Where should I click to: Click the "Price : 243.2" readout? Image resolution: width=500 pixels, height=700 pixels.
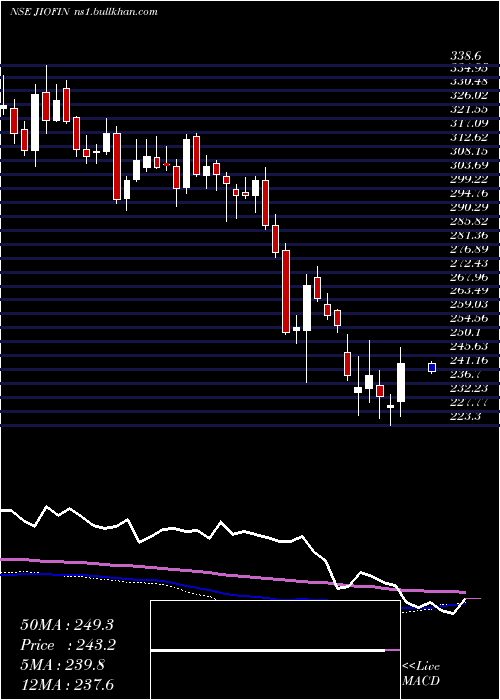coord(68,645)
